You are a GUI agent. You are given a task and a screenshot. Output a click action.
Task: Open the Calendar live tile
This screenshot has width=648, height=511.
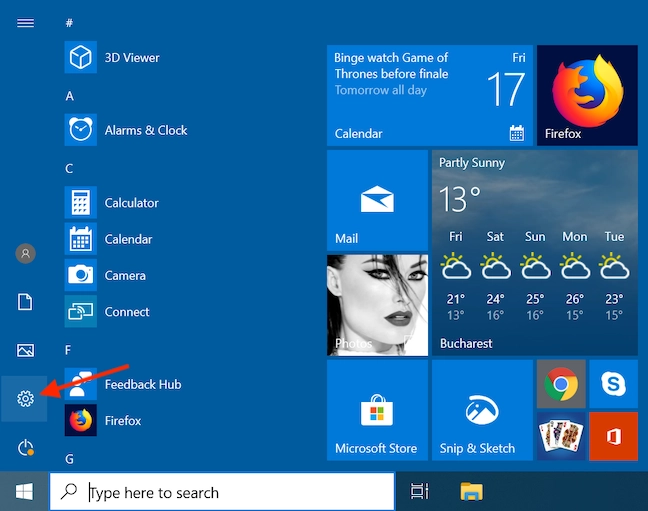point(429,96)
